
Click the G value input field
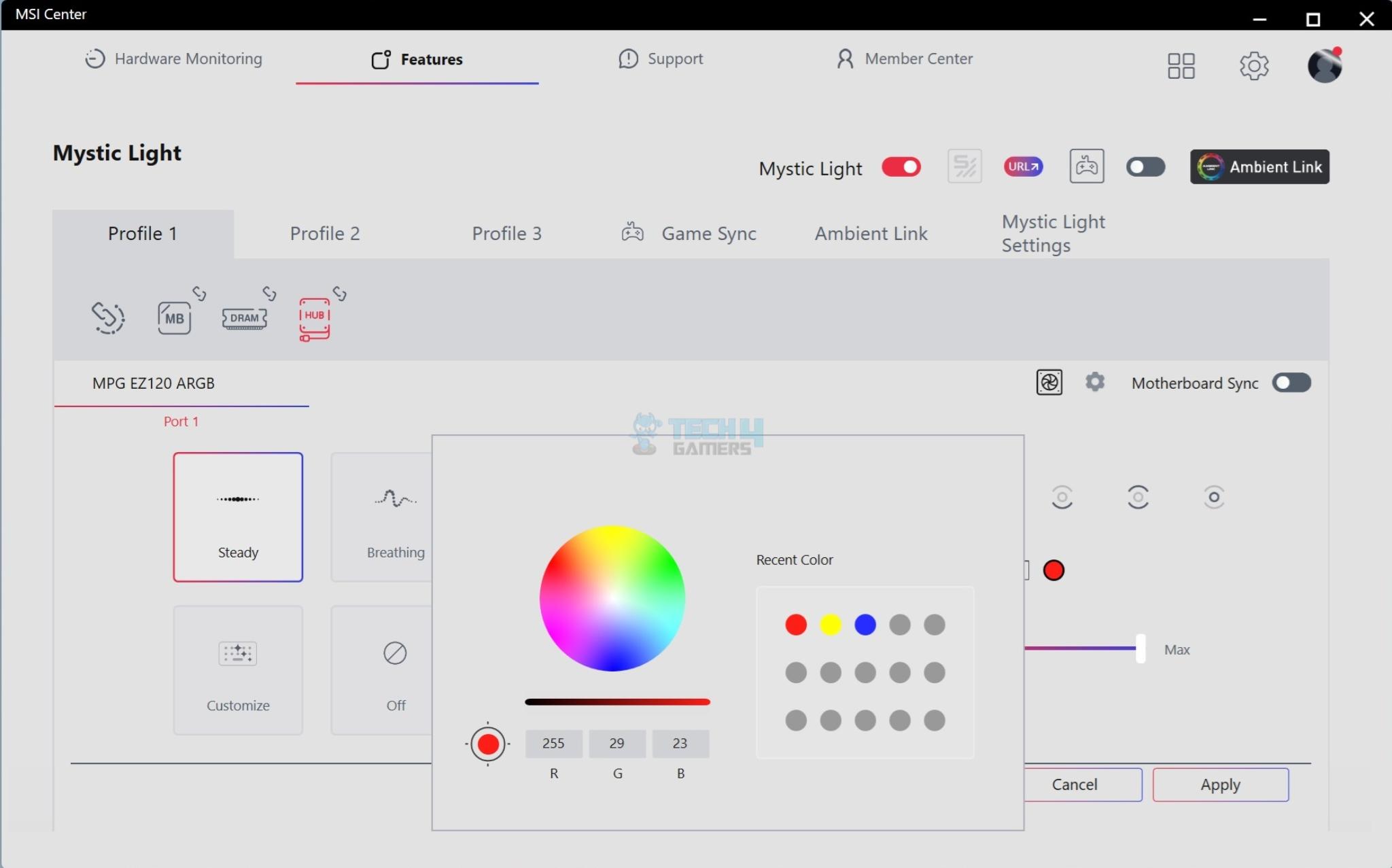point(616,744)
